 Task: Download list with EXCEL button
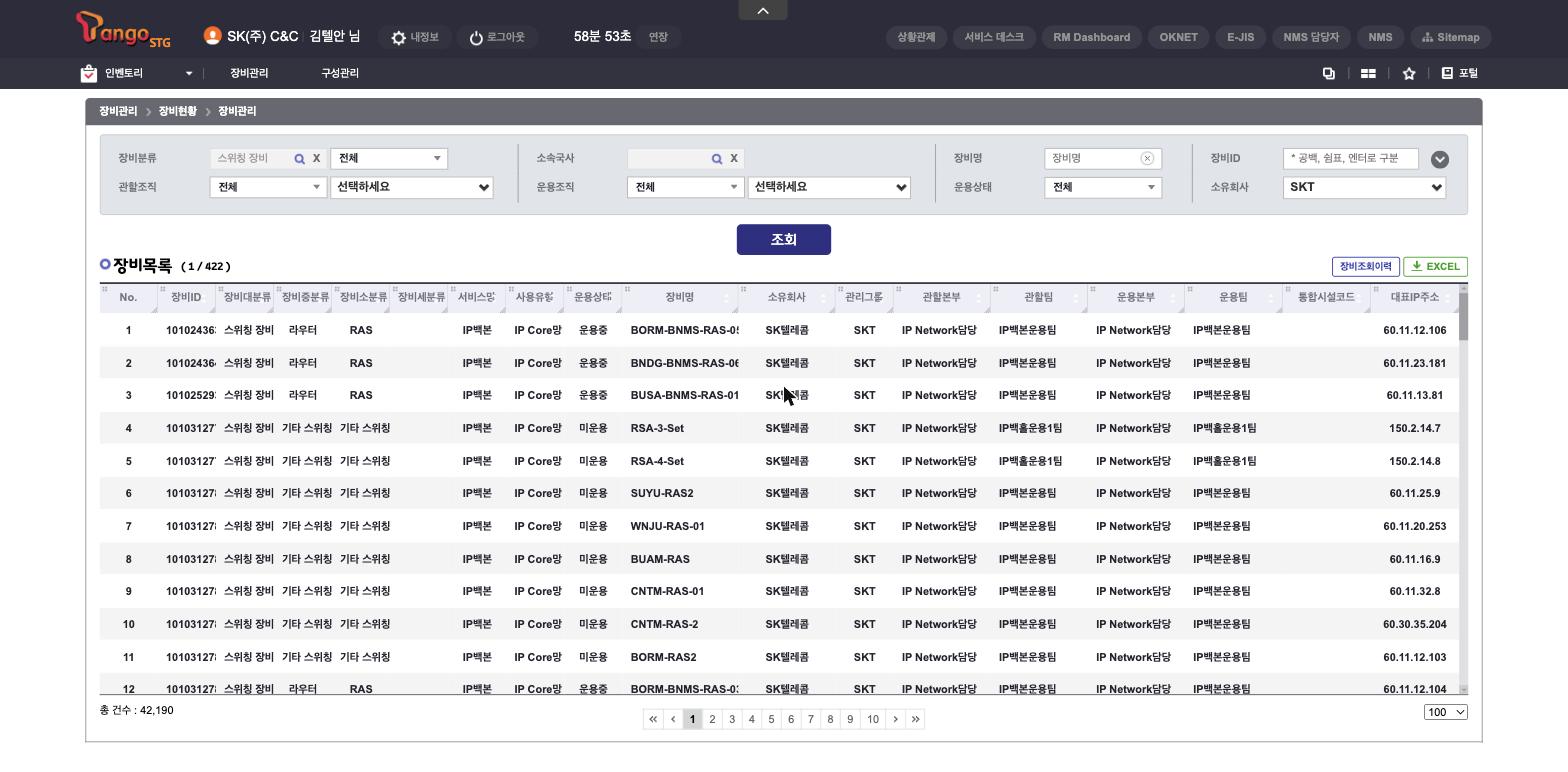pyautogui.click(x=1435, y=266)
